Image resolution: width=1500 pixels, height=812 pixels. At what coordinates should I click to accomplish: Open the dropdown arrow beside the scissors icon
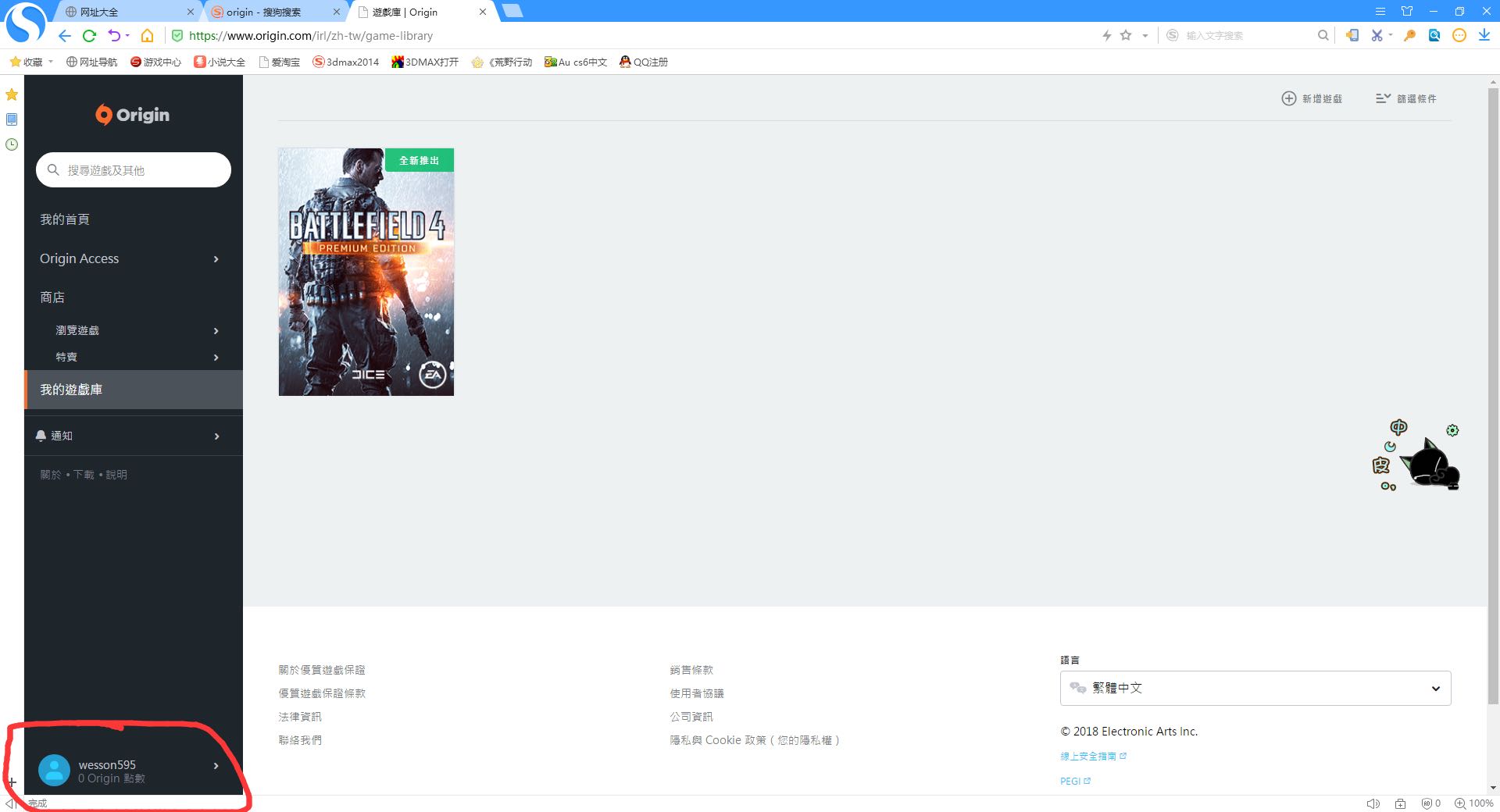[x=1391, y=35]
